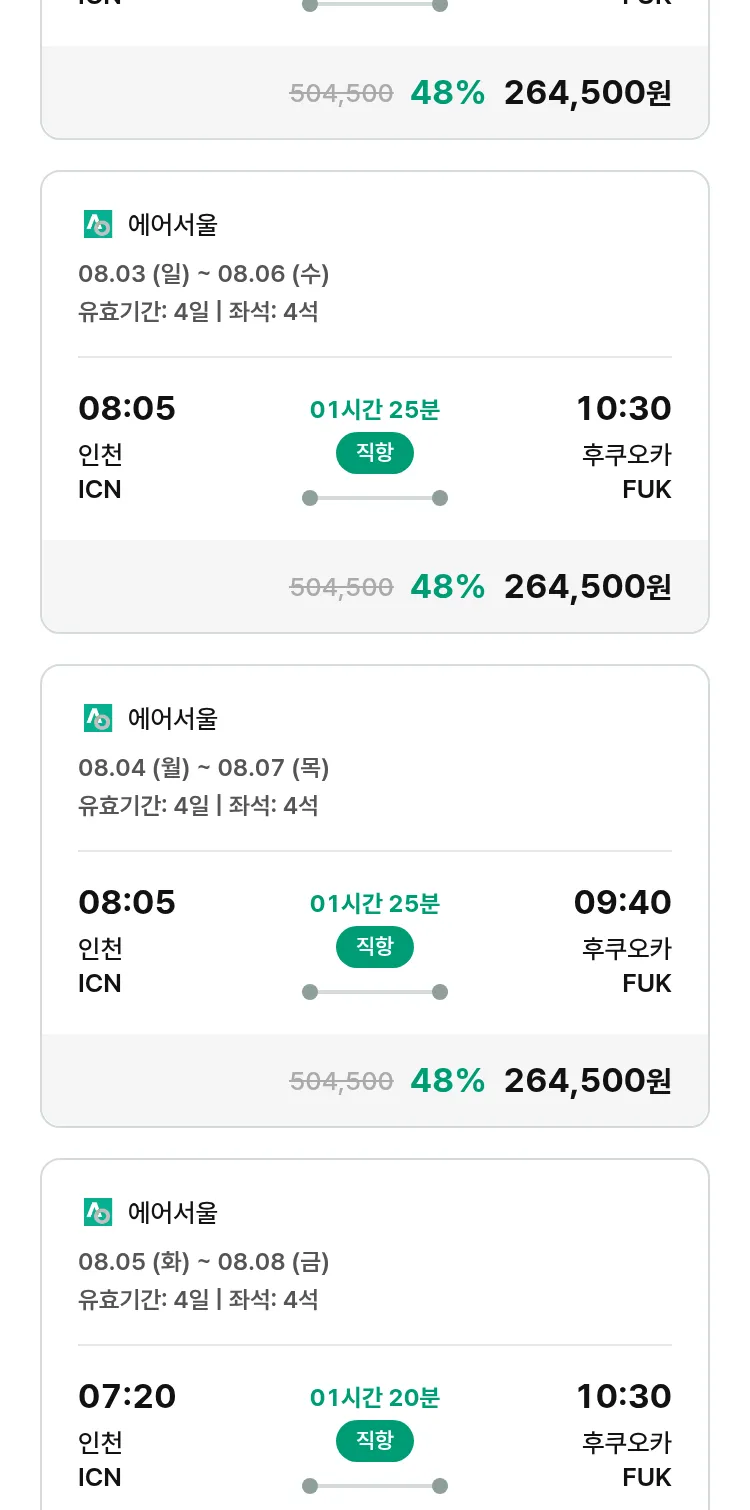Viewport: 750px width, 1510px height.
Task: Click the 직항 badge on 08.04 flight
Action: pos(374,946)
